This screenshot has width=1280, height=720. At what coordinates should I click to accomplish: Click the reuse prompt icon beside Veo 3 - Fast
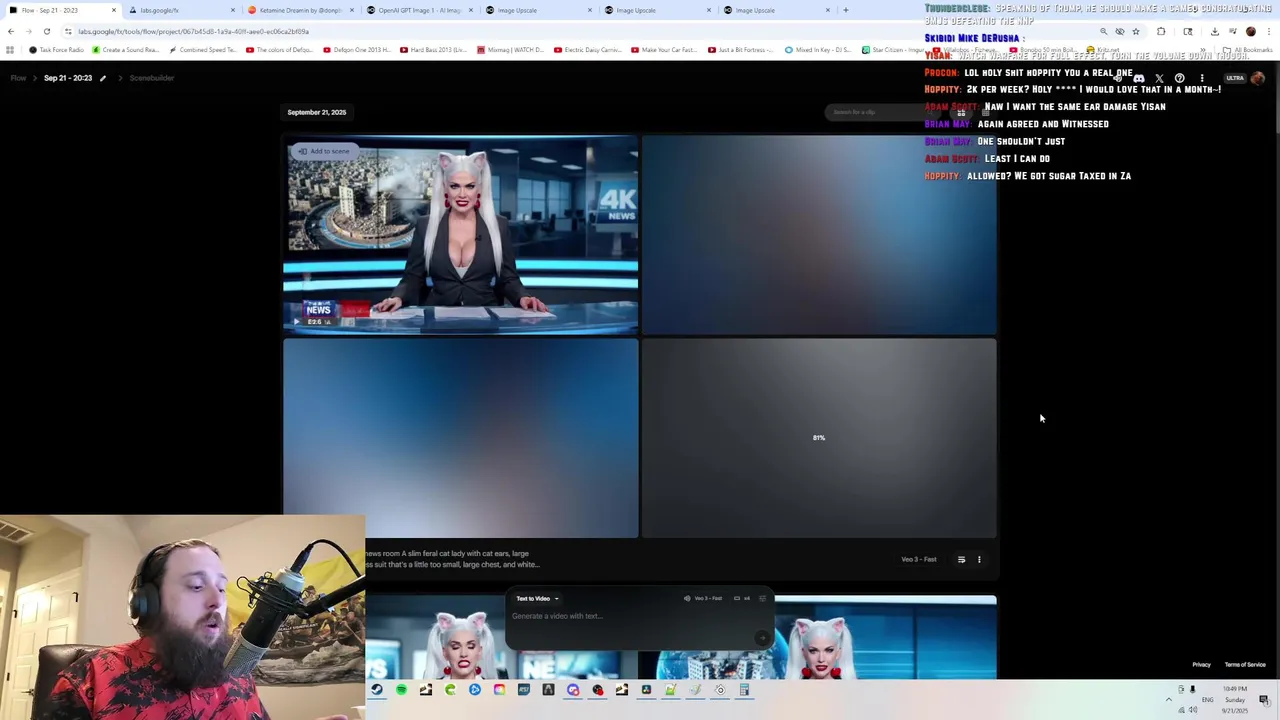click(x=961, y=559)
